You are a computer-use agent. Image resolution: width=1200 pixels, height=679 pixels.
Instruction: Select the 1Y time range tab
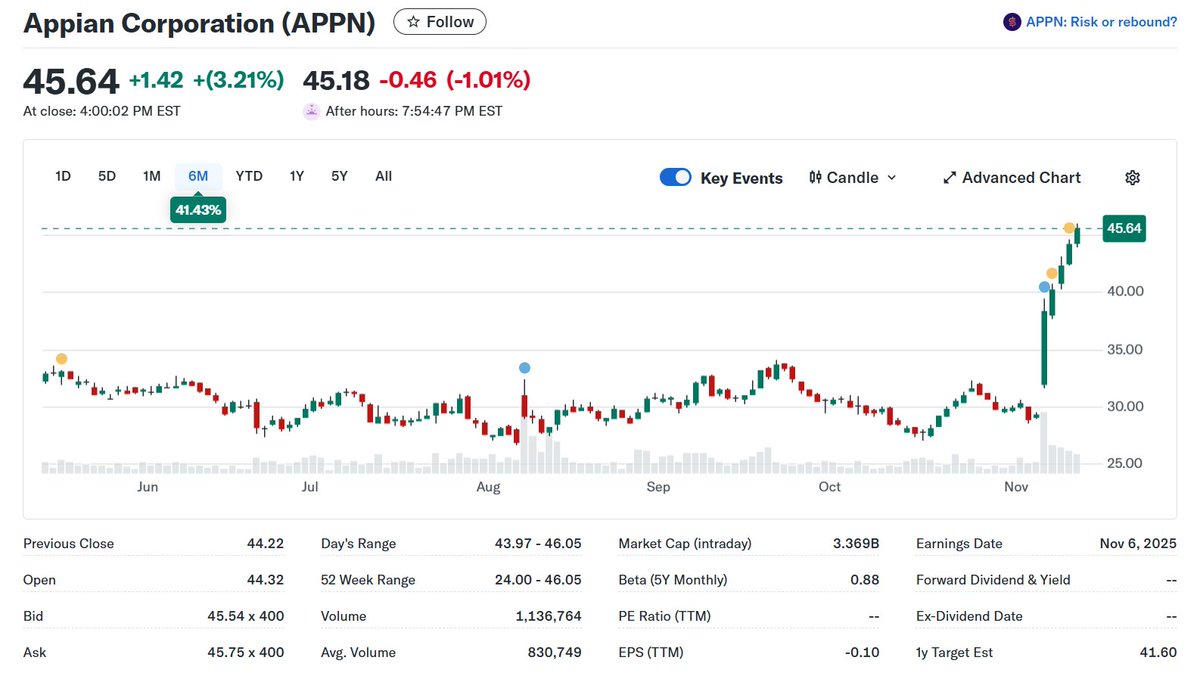297,176
